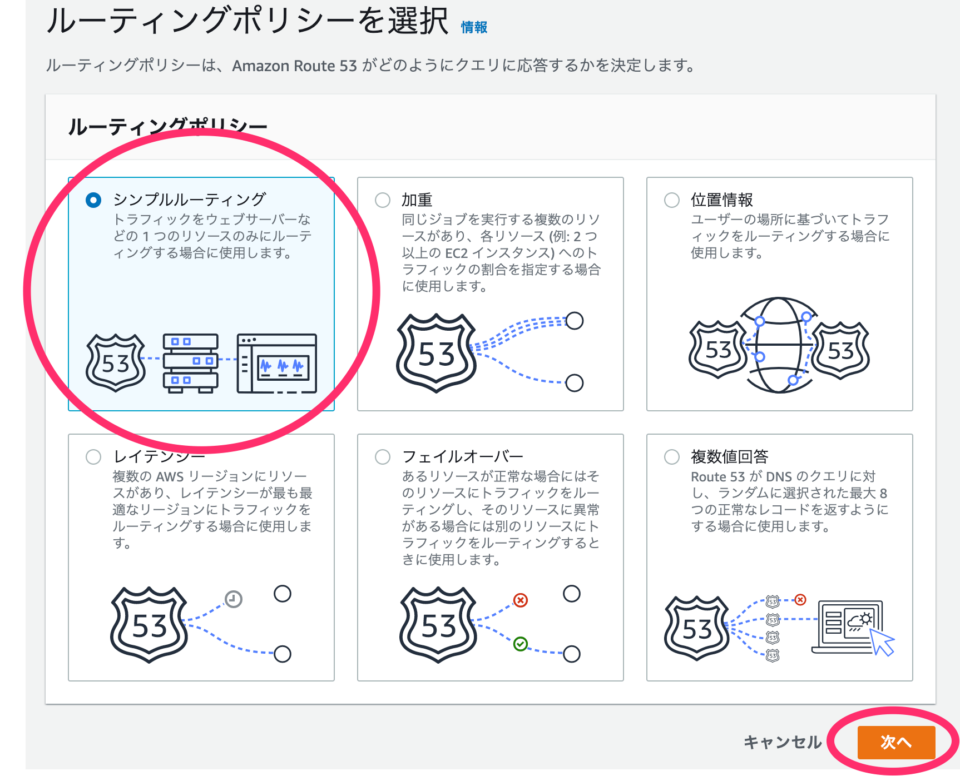Click the latency routing clock illustration

(233, 598)
